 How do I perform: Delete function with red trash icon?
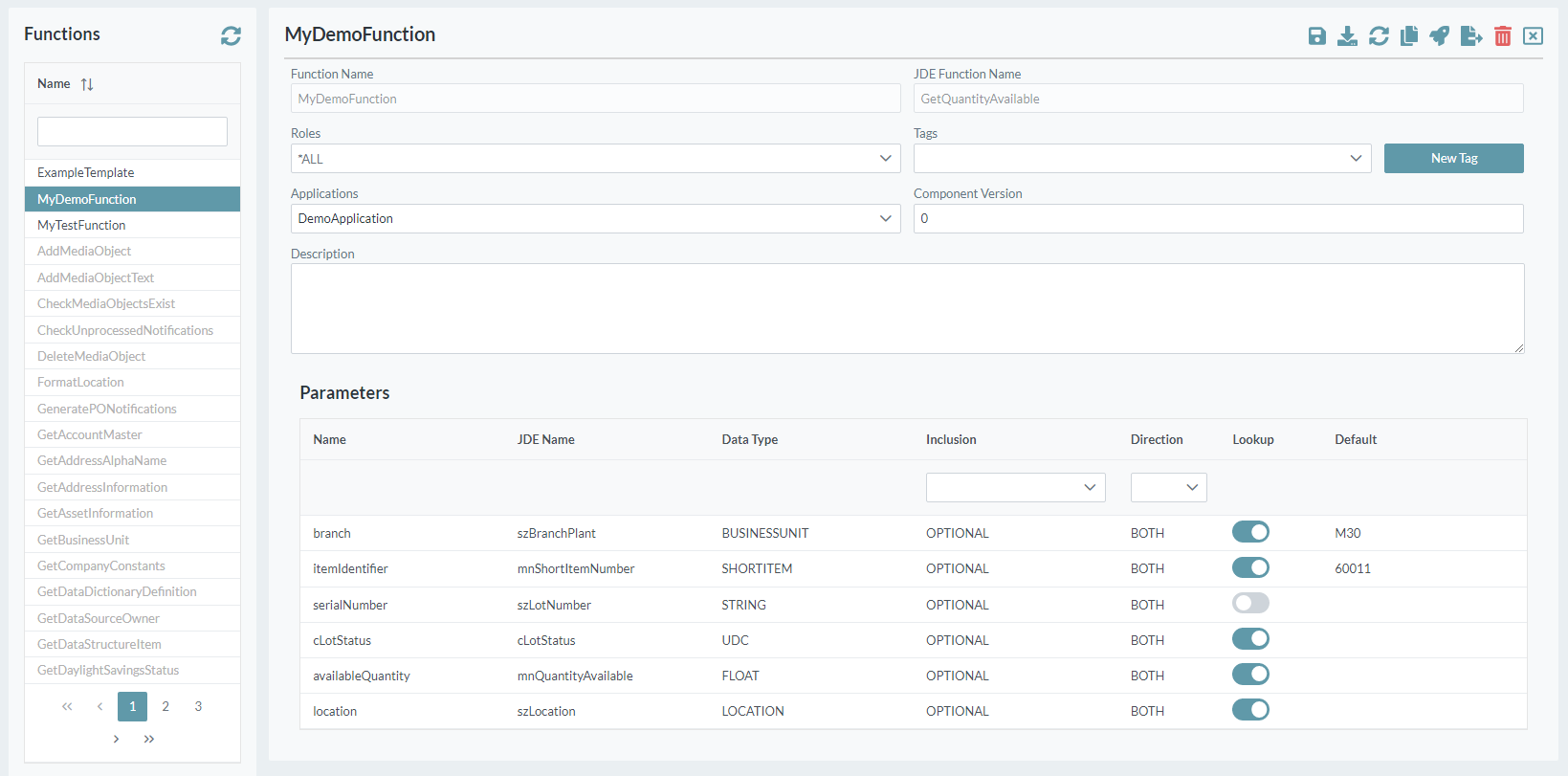(x=1503, y=36)
